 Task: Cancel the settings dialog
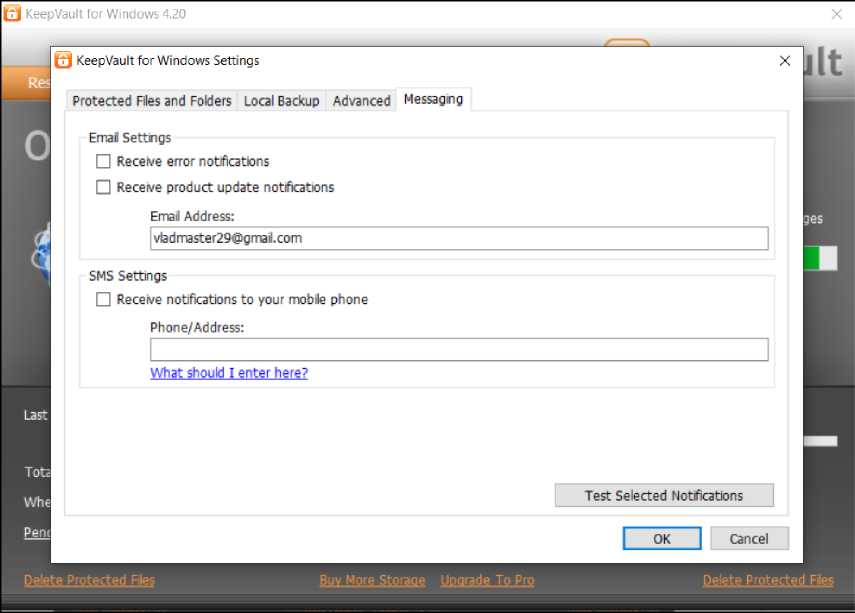(x=749, y=538)
